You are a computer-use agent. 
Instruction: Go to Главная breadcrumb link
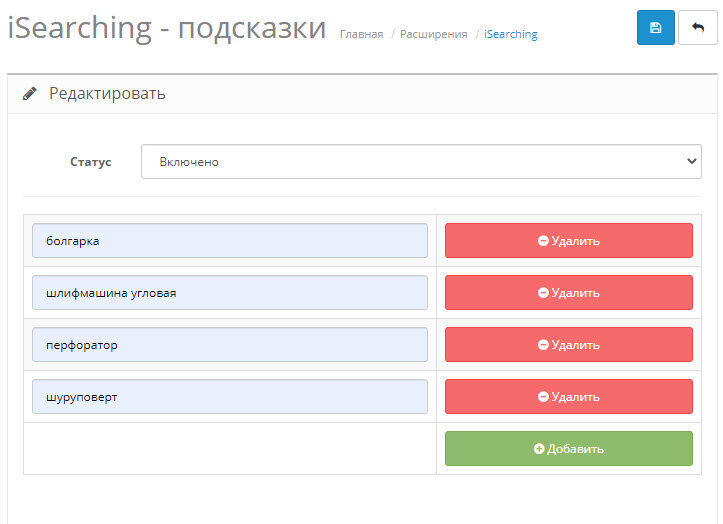[x=361, y=34]
